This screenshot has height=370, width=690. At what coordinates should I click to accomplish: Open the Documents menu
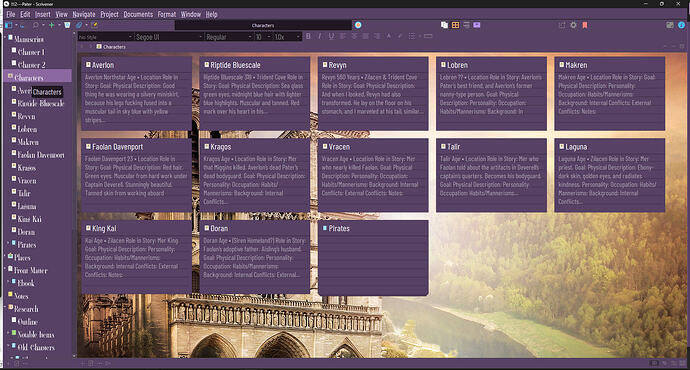(x=138, y=15)
